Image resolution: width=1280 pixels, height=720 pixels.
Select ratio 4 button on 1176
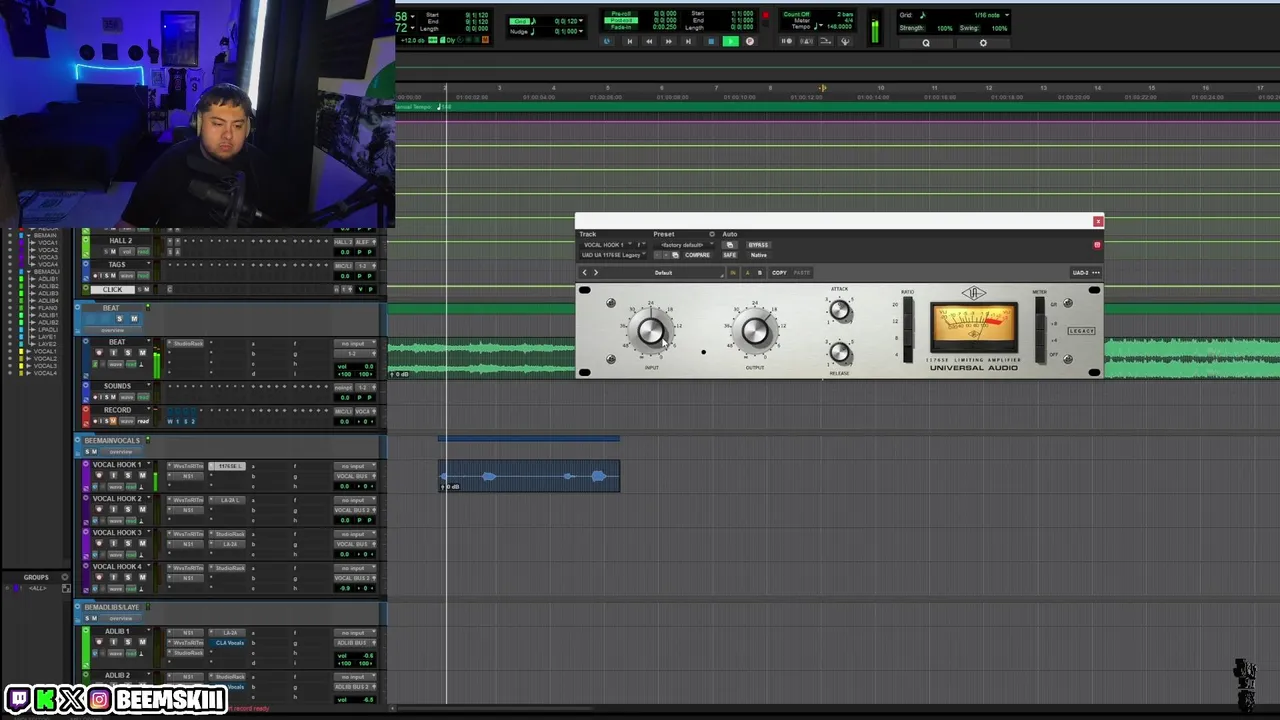(908, 355)
